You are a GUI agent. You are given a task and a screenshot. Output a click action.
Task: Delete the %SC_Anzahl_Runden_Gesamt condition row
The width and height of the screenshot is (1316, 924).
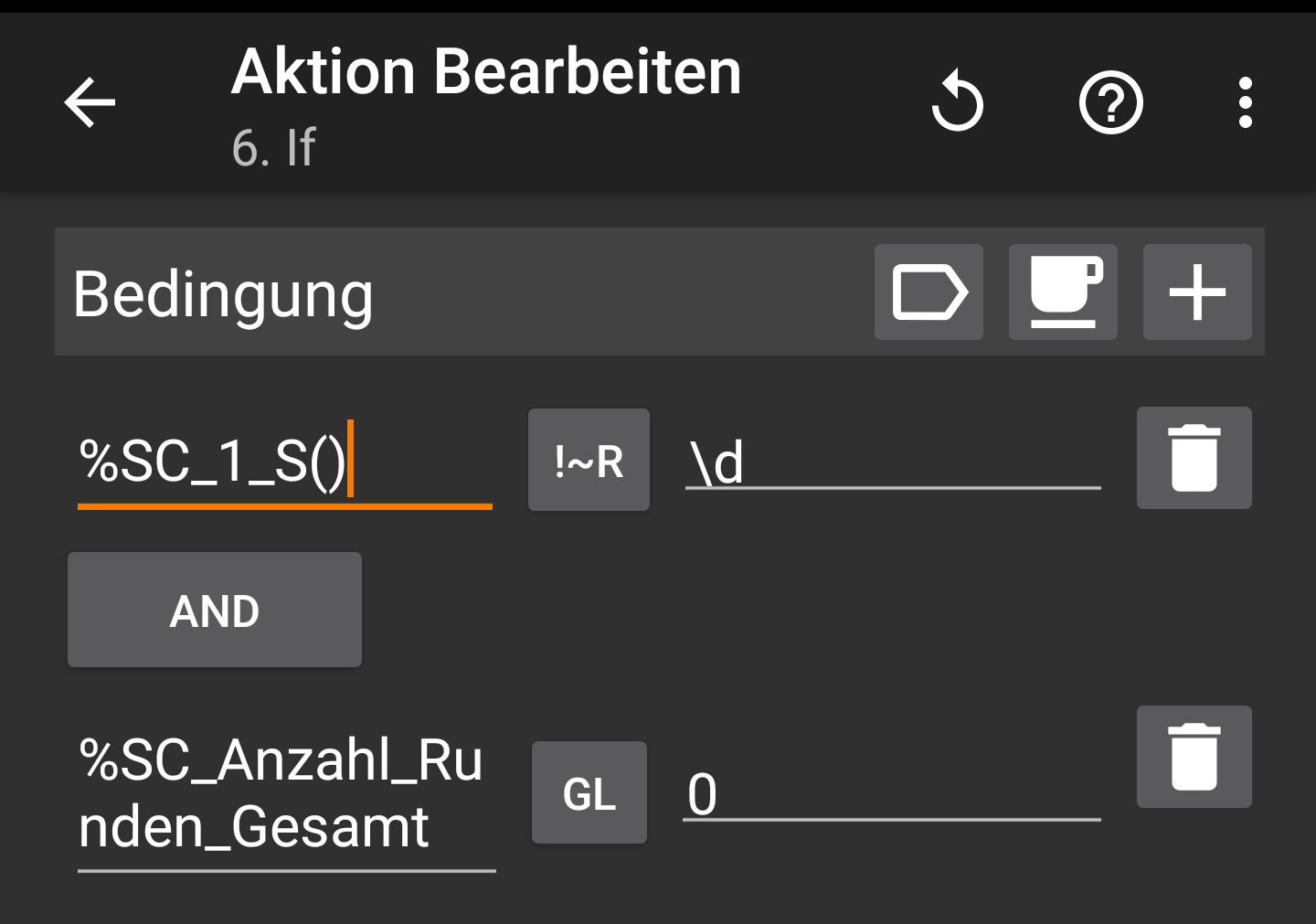point(1194,757)
